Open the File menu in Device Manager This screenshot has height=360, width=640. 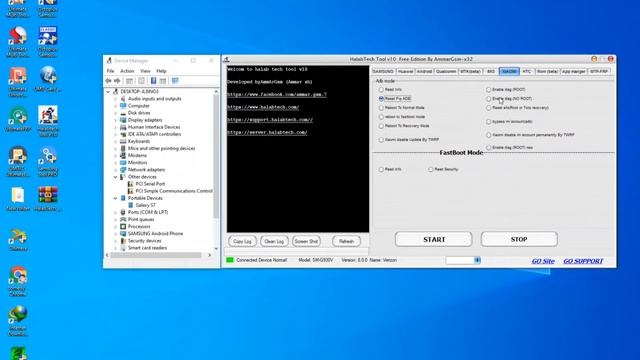tap(111, 71)
